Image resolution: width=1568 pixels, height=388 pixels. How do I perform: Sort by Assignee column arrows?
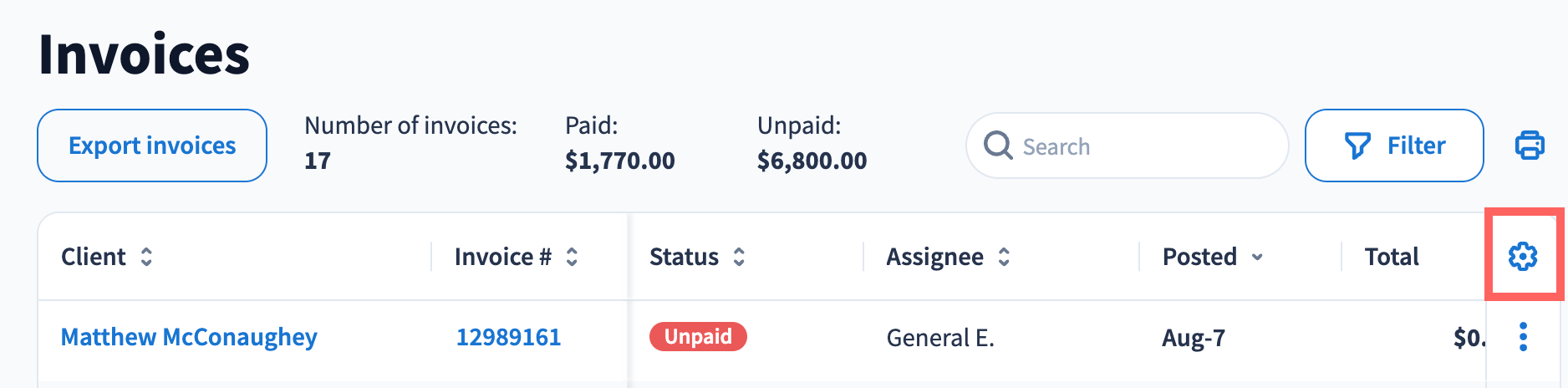[x=1004, y=257]
